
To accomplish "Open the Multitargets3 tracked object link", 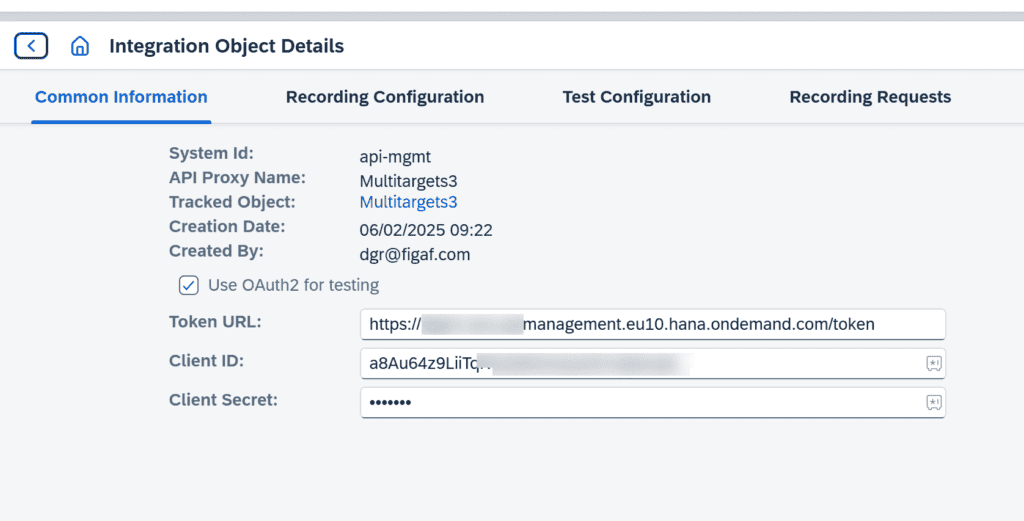I will pyautogui.click(x=408, y=202).
